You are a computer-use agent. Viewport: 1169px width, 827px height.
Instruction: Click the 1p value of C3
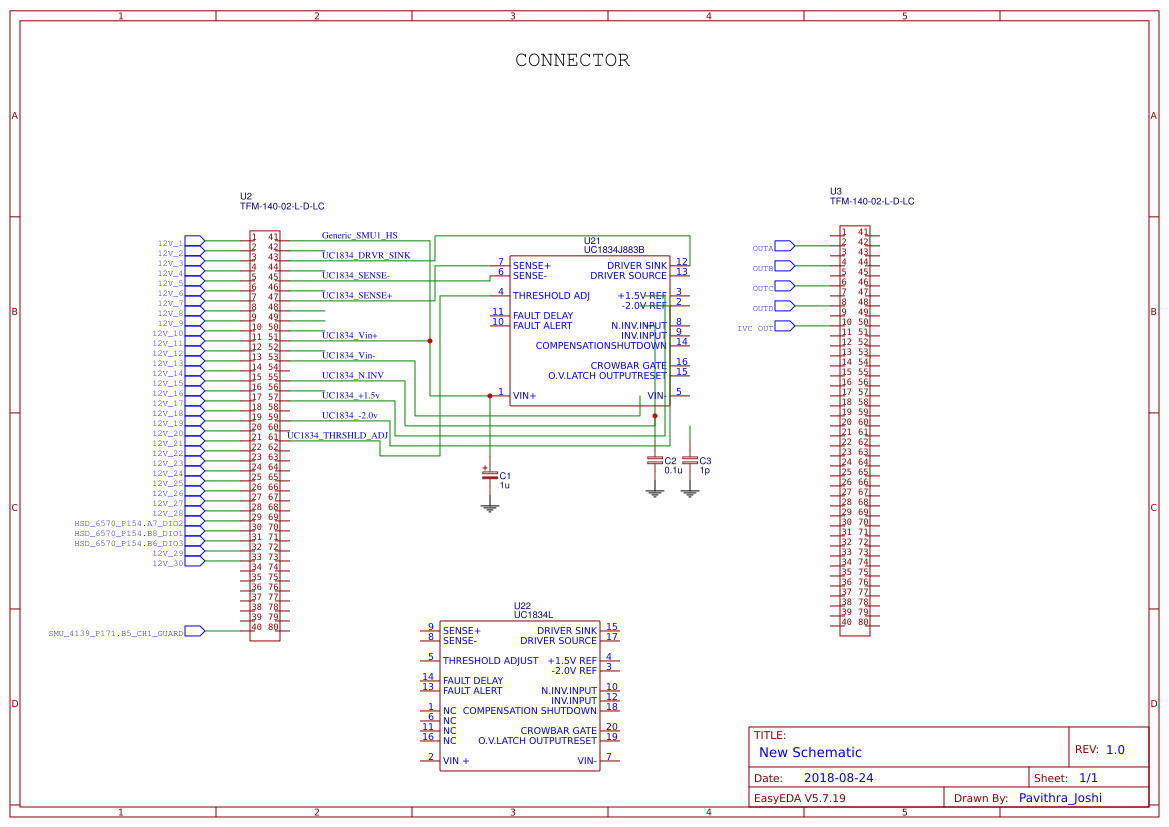(x=705, y=471)
